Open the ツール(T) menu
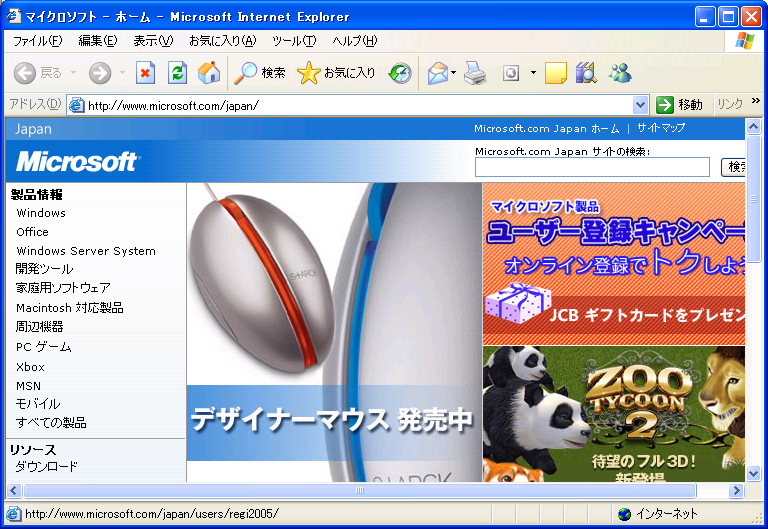The height and width of the screenshot is (529, 768). (x=294, y=41)
